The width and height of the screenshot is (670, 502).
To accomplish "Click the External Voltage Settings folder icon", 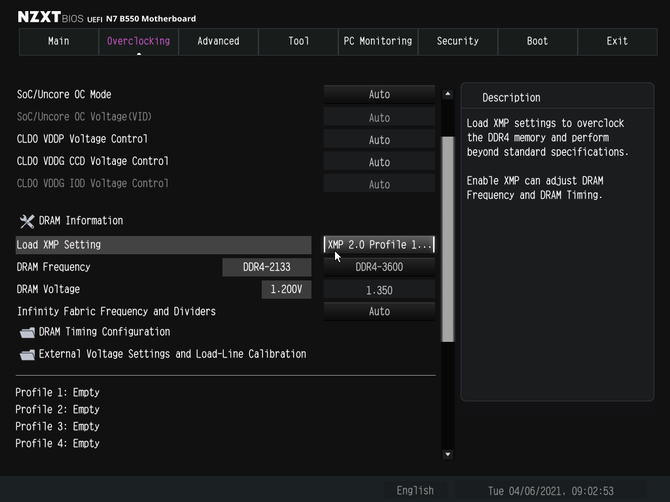I will tap(27, 355).
